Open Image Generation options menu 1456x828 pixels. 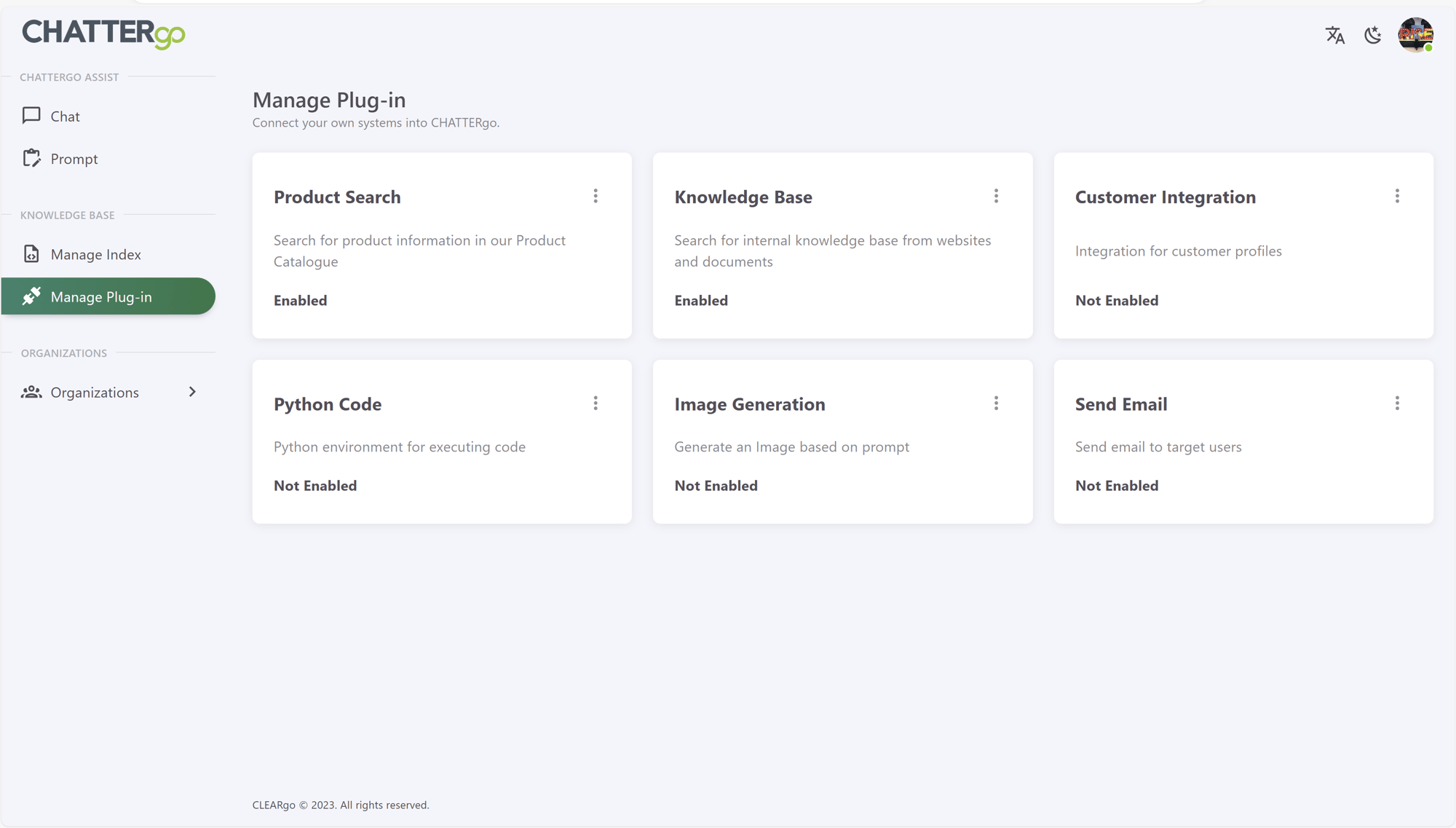(x=996, y=403)
